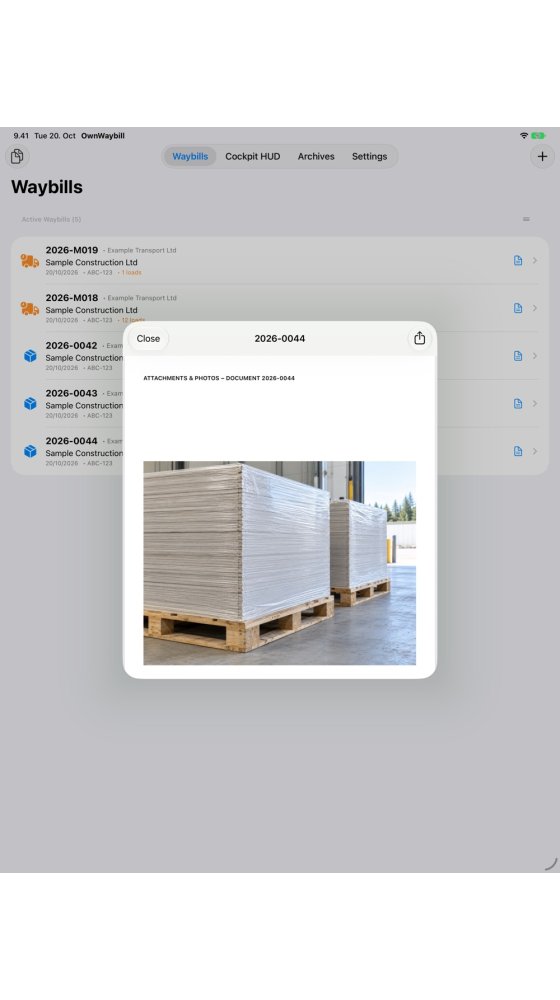Select waybill number 2026-0043 text

click(x=71, y=393)
